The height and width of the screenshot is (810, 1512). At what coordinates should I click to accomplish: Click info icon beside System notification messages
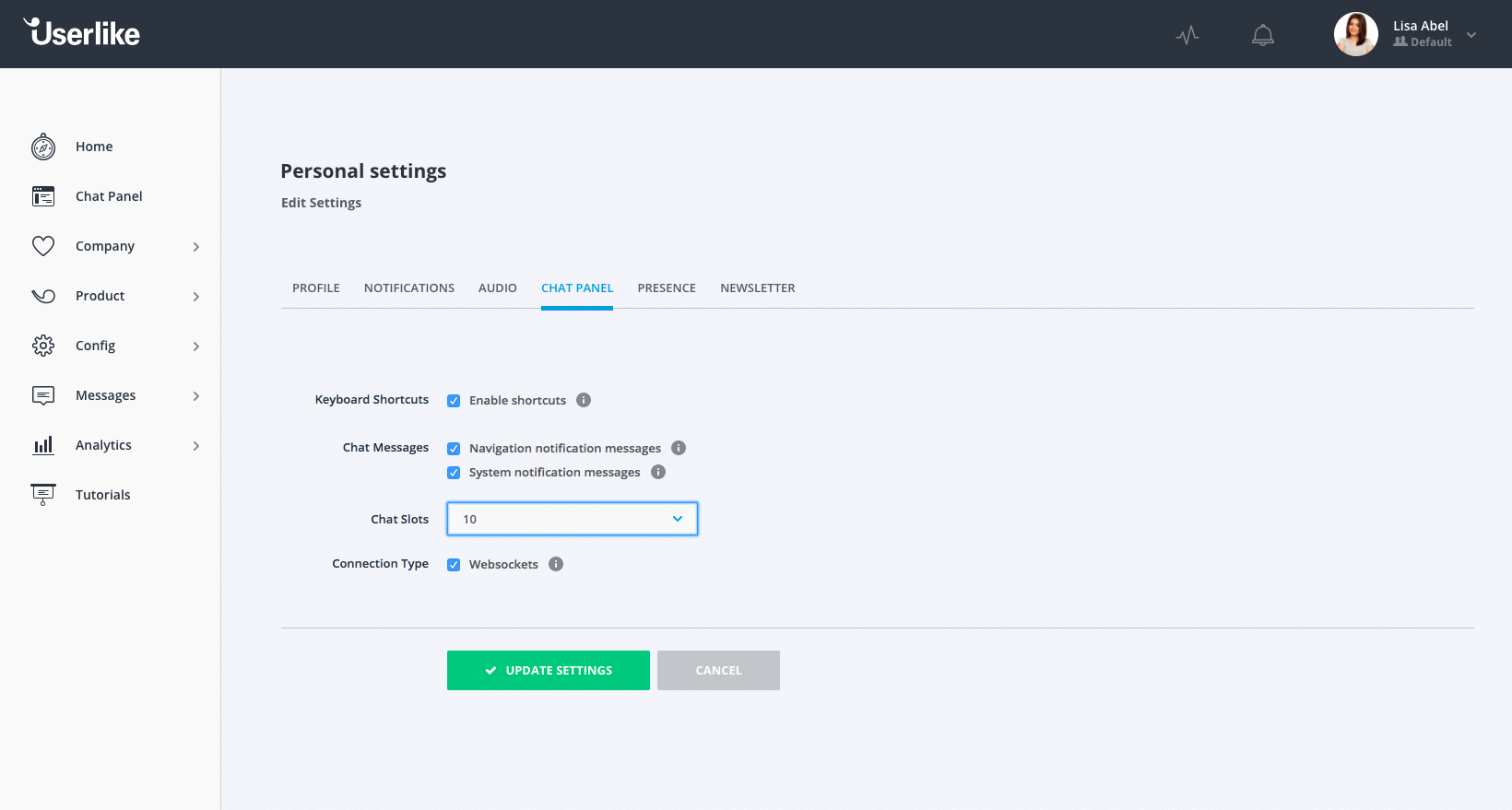click(x=658, y=472)
